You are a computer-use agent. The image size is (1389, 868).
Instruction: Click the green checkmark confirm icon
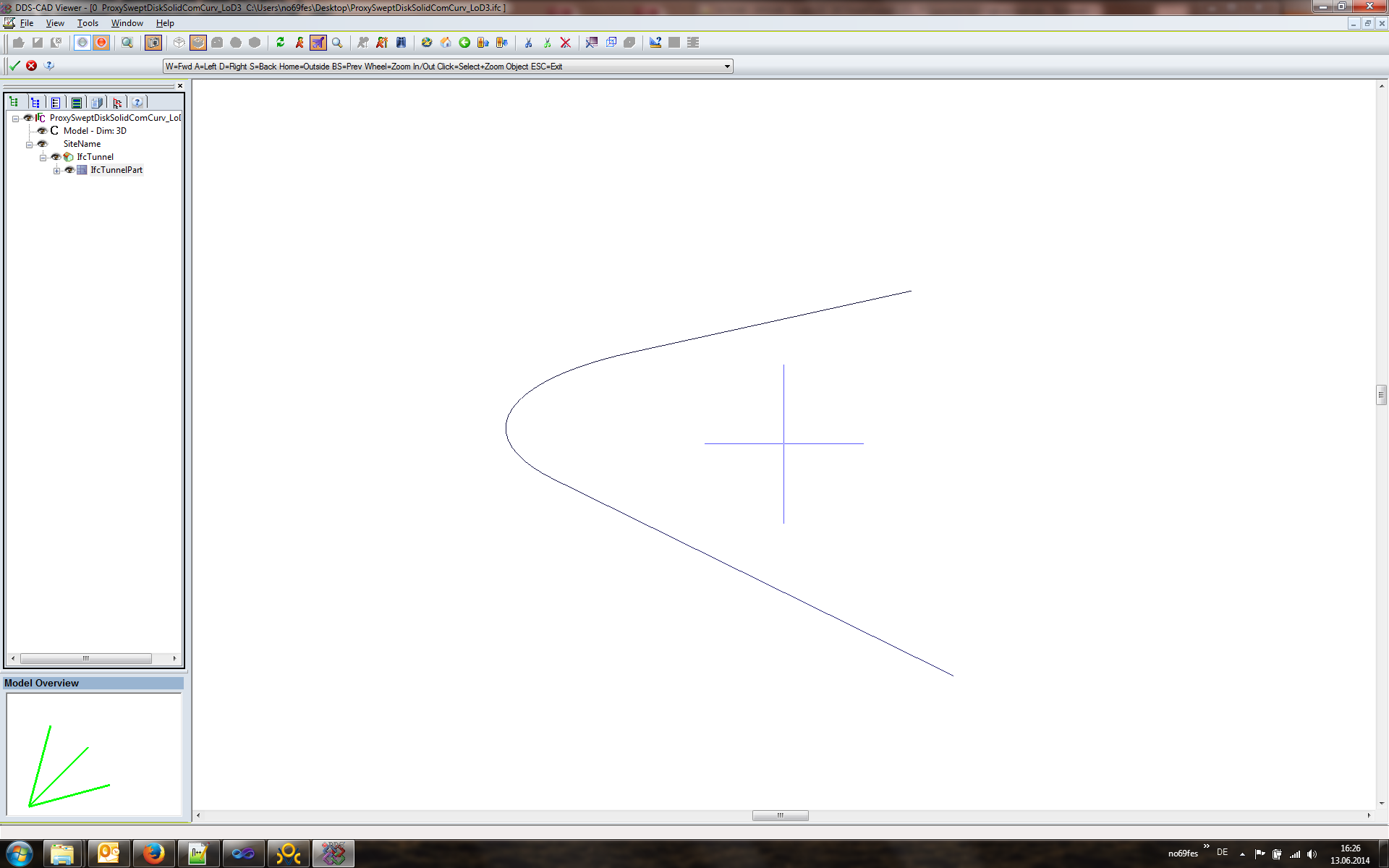[x=14, y=66]
